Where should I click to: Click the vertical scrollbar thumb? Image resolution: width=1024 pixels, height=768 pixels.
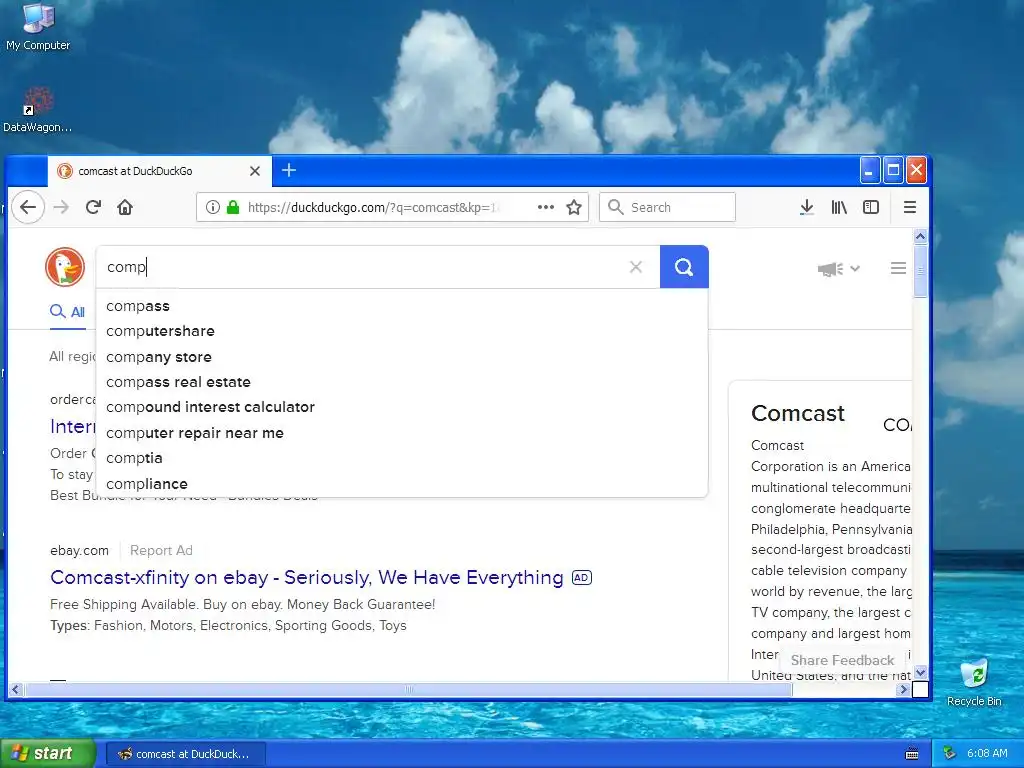click(920, 271)
